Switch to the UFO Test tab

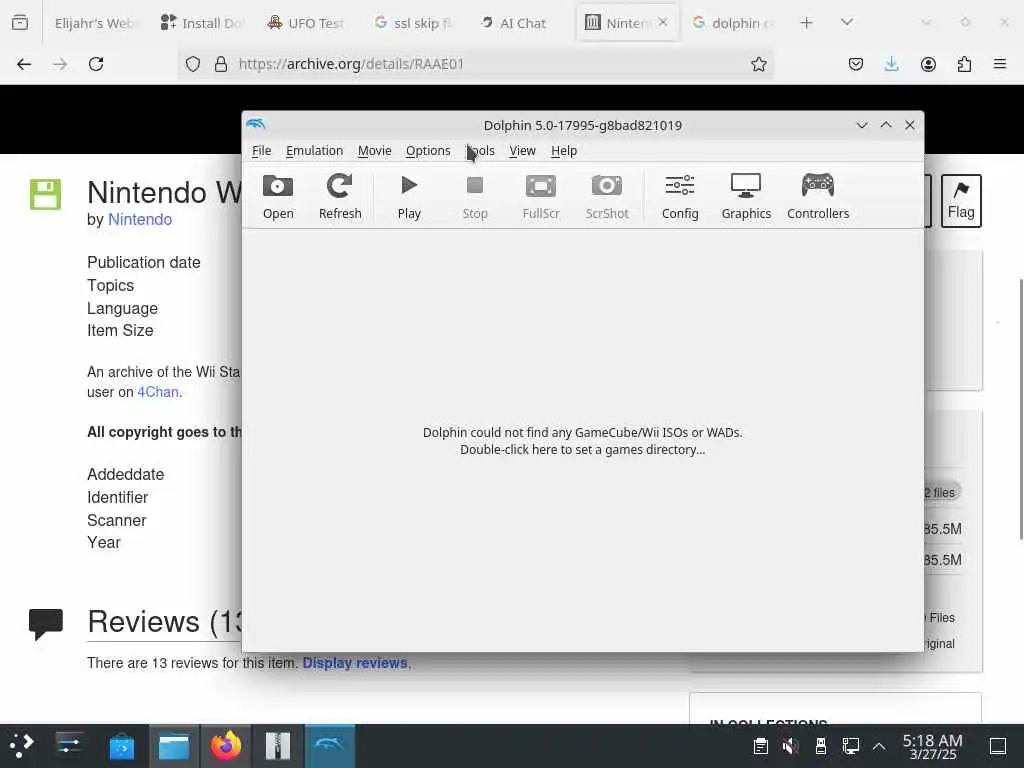tap(308, 23)
